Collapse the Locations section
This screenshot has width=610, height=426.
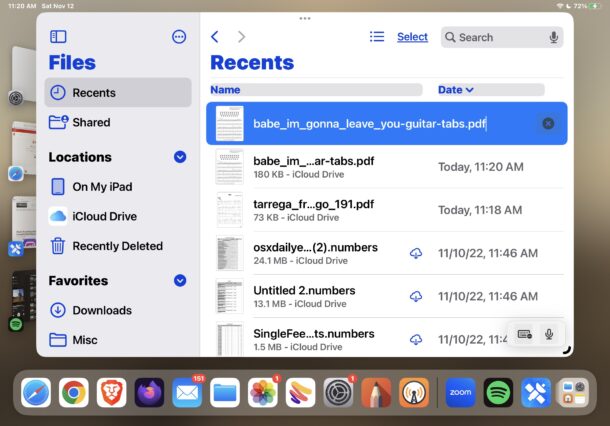pos(180,157)
